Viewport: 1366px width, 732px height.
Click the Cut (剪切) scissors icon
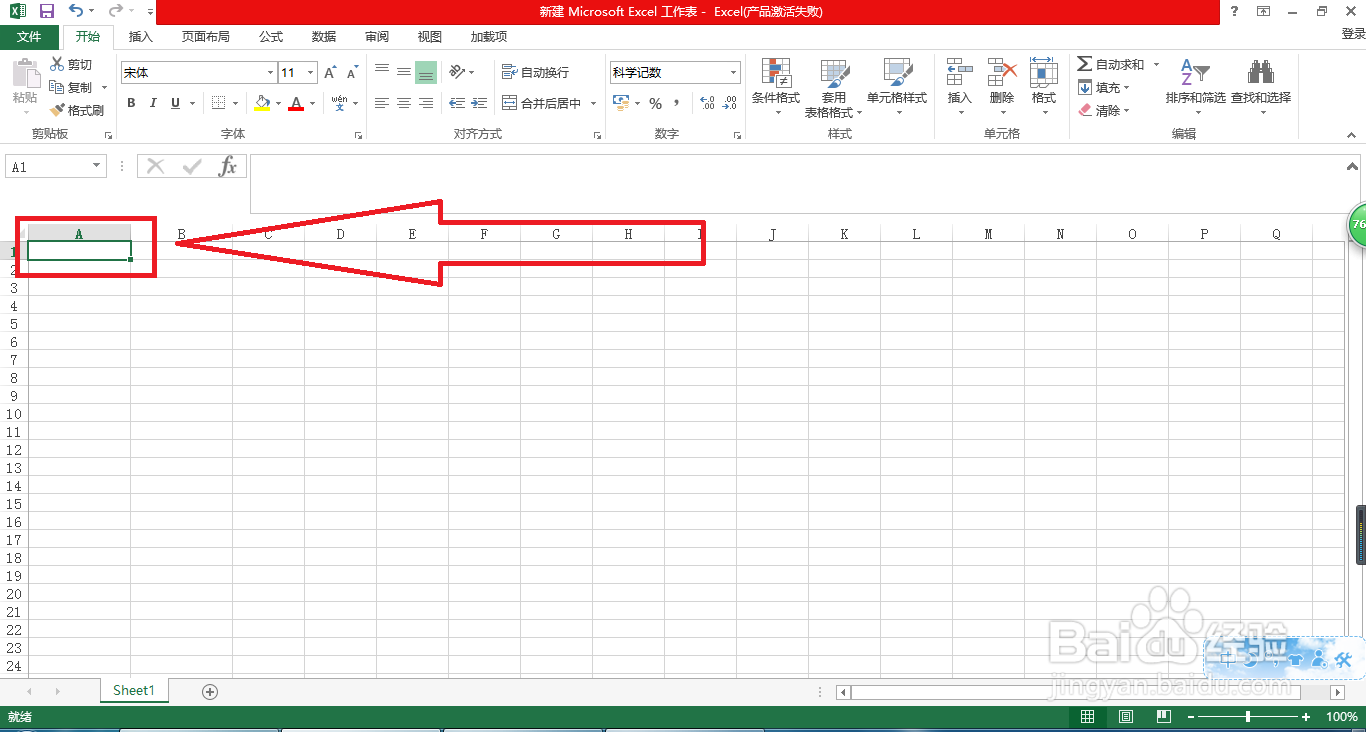coord(57,64)
